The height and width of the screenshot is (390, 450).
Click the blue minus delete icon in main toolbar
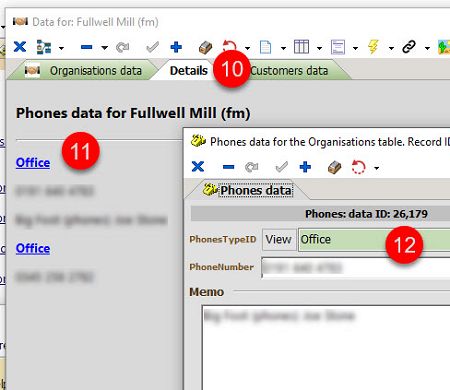click(x=86, y=47)
